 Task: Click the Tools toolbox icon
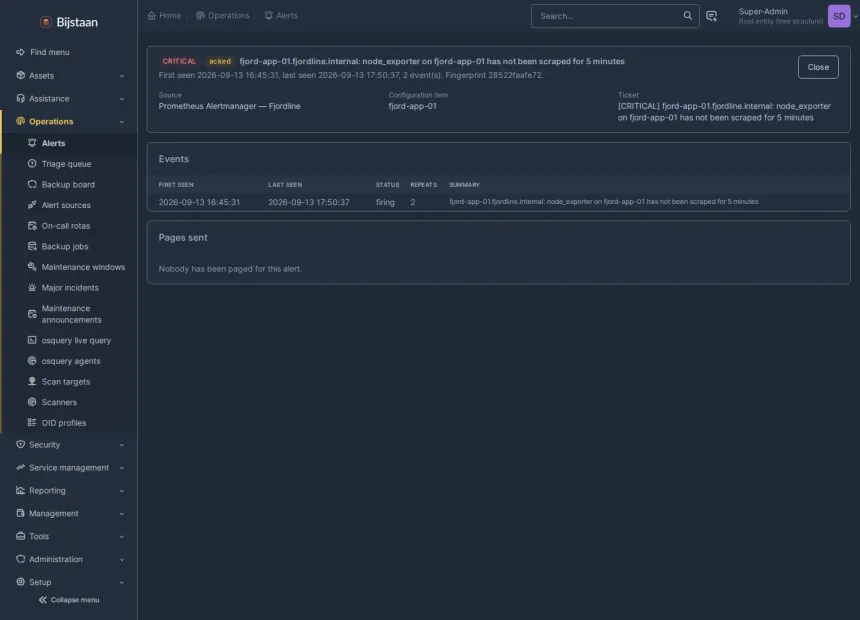20,536
